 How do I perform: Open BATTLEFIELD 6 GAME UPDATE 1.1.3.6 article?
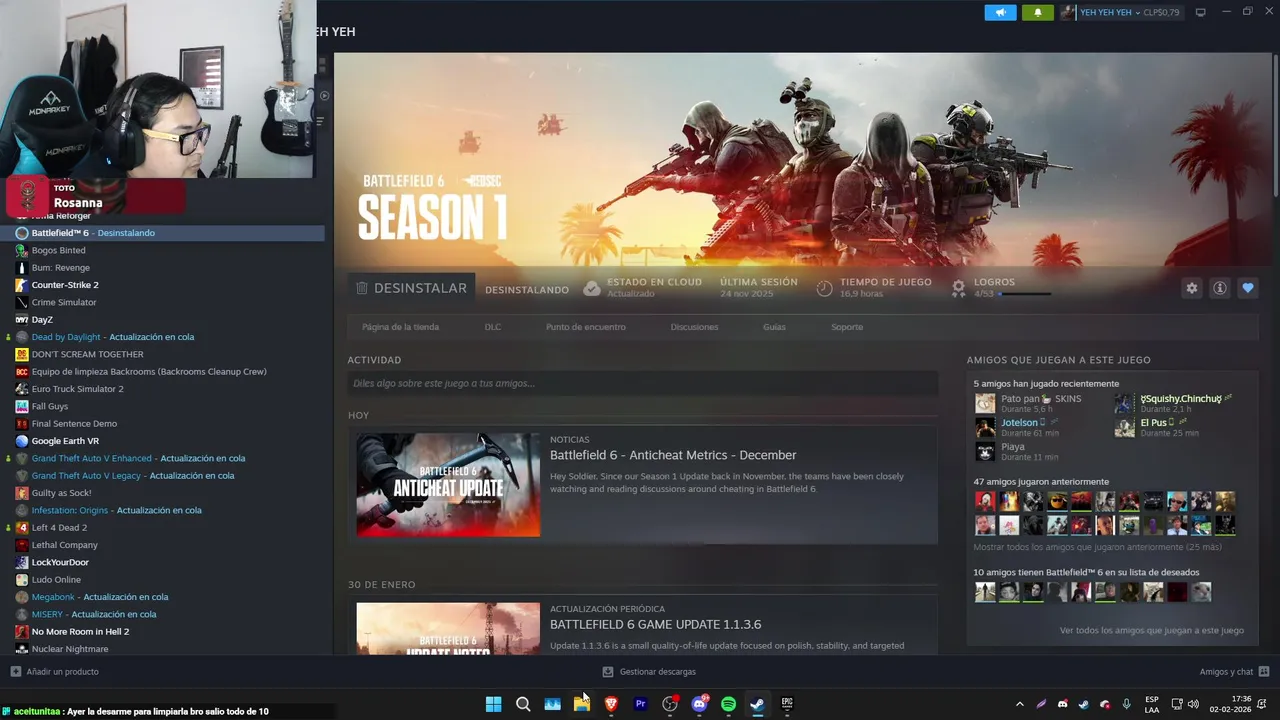(655, 624)
